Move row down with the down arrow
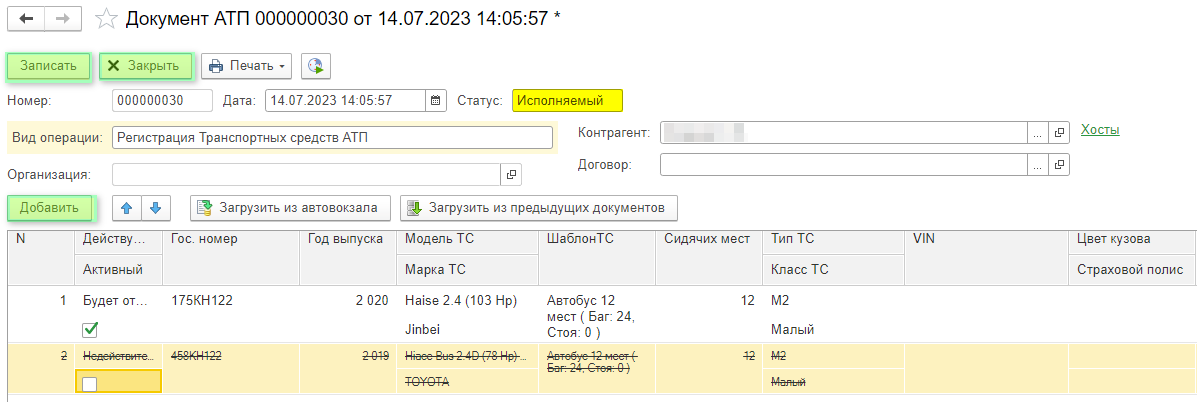The image size is (1197, 402). [x=155, y=208]
